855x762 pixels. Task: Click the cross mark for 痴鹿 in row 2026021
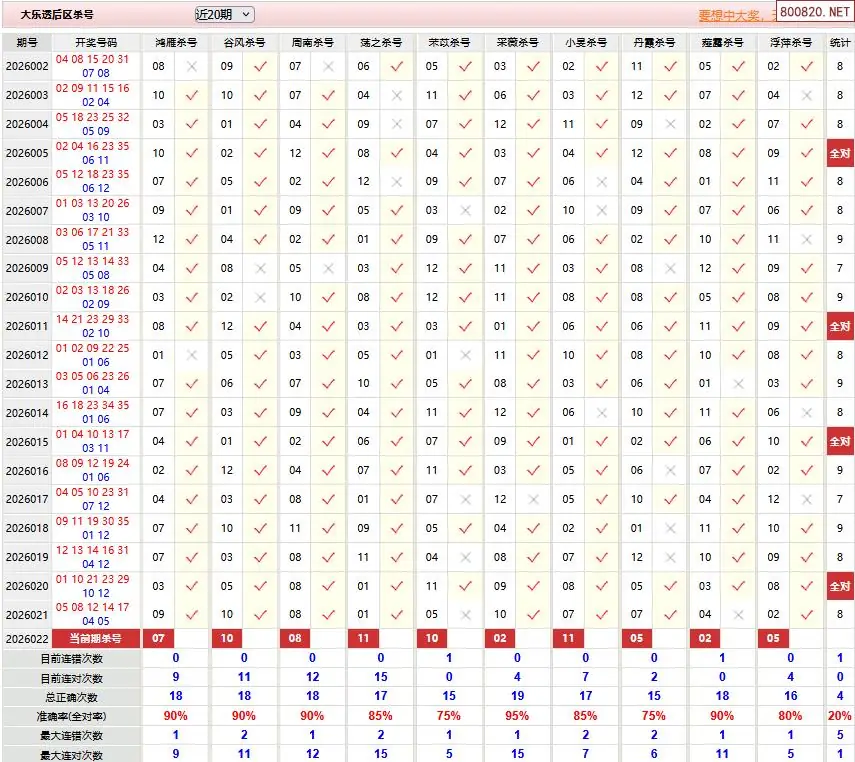coord(738,615)
